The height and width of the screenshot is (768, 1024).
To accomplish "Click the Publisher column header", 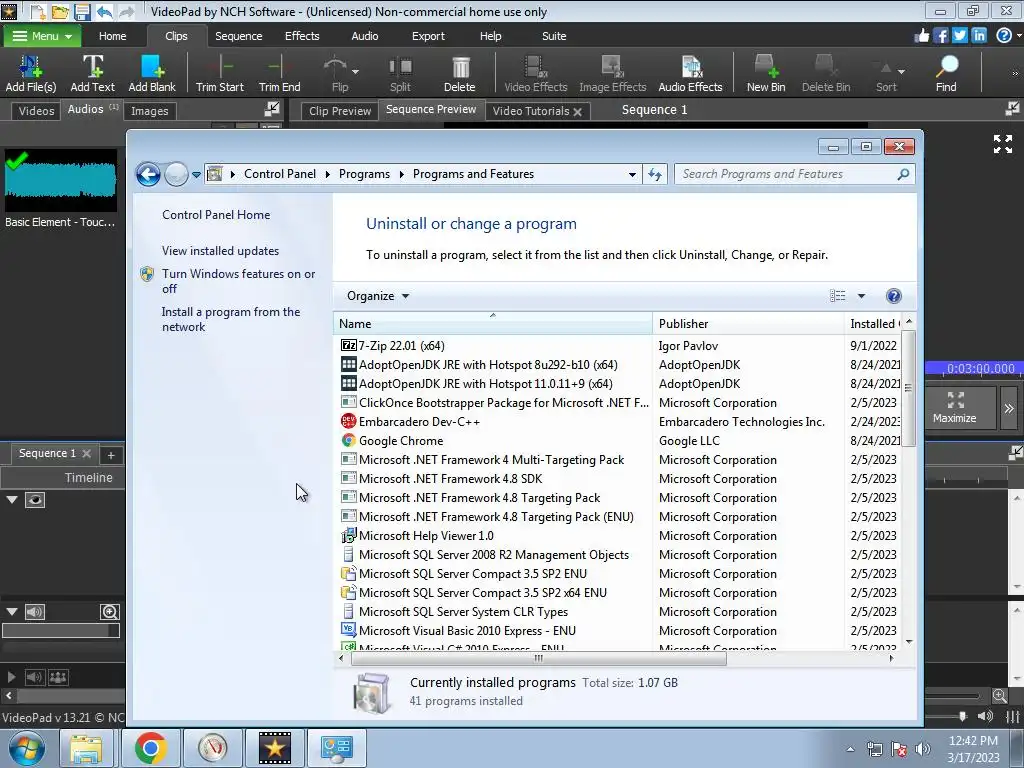I will pos(748,324).
